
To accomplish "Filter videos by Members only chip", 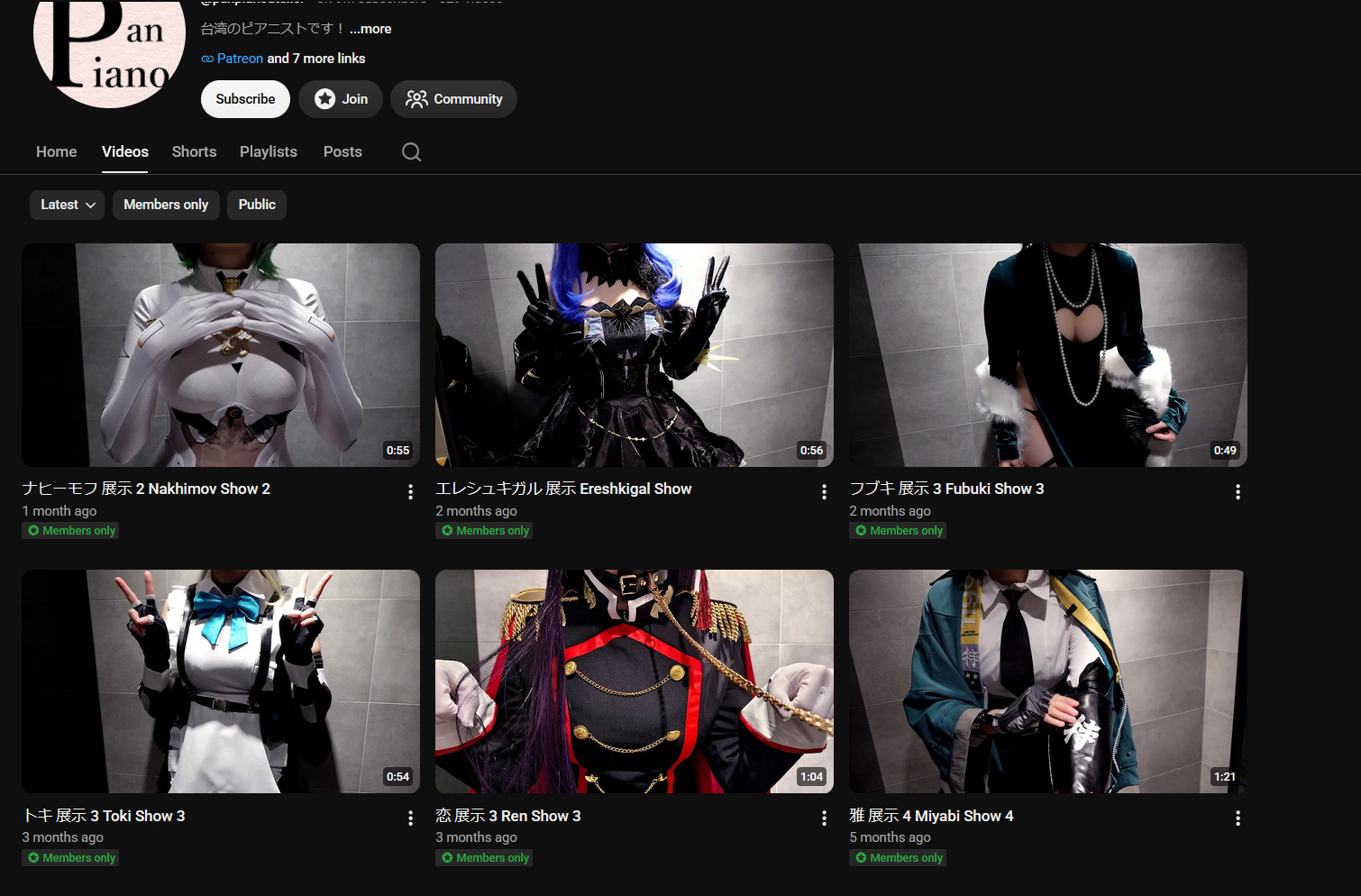I will [166, 205].
